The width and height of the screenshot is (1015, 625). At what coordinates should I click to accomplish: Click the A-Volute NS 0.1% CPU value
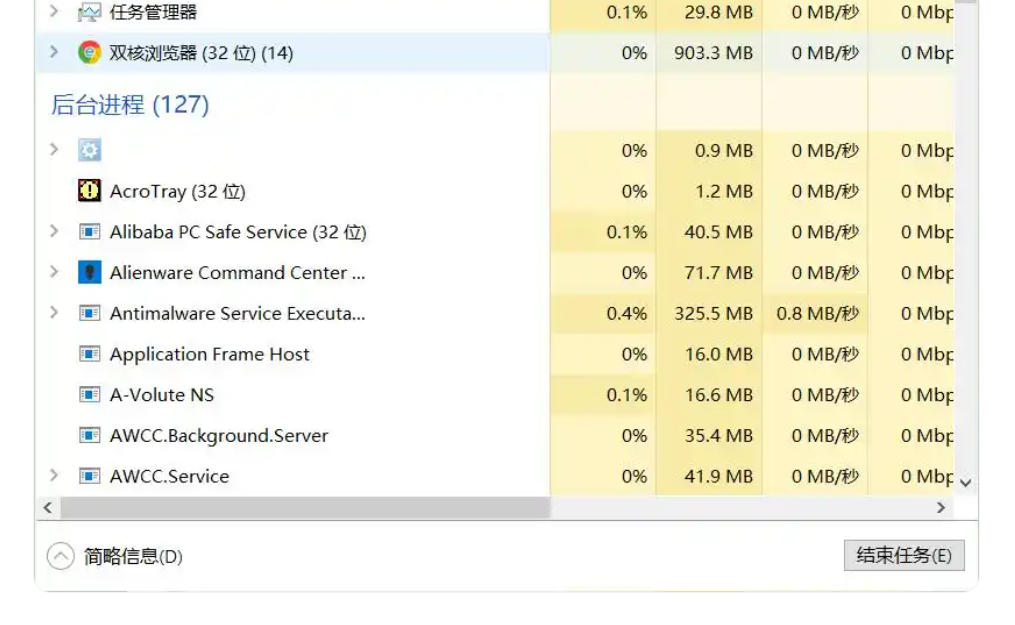click(627, 395)
